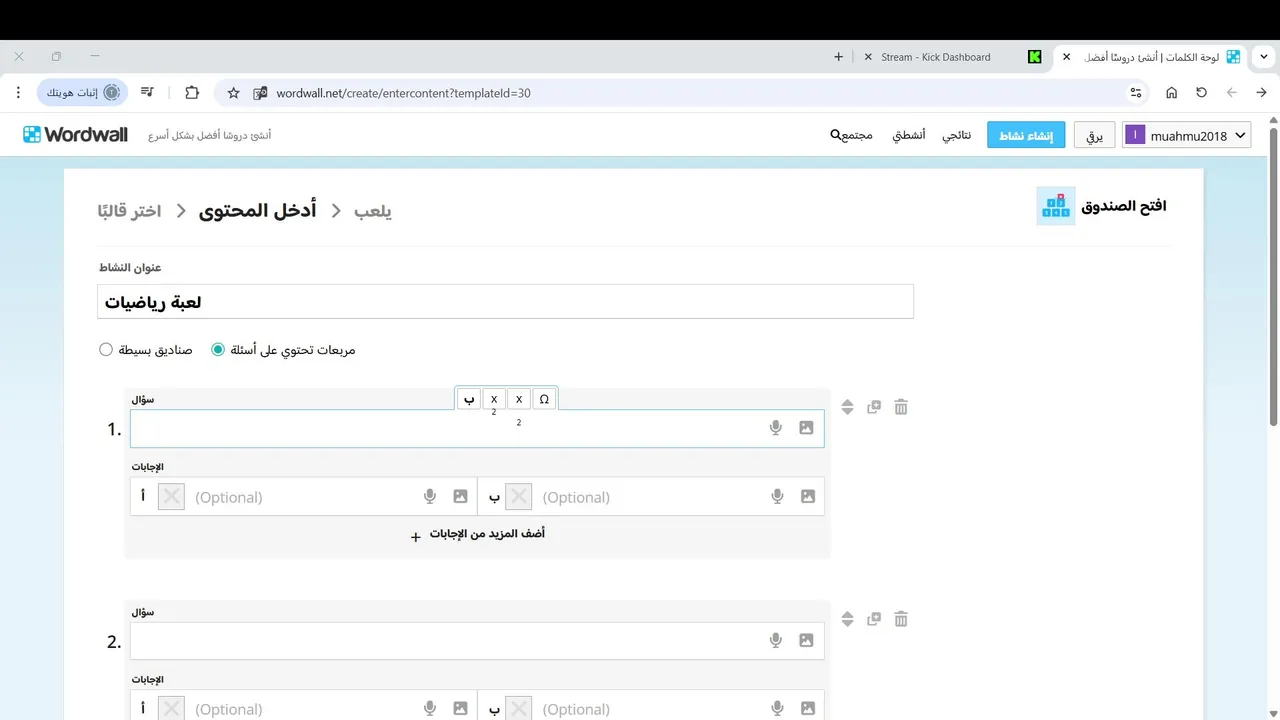1280x720 pixels.
Task: Click the أدخل المحتوى breadcrumb step
Action: 258,211
